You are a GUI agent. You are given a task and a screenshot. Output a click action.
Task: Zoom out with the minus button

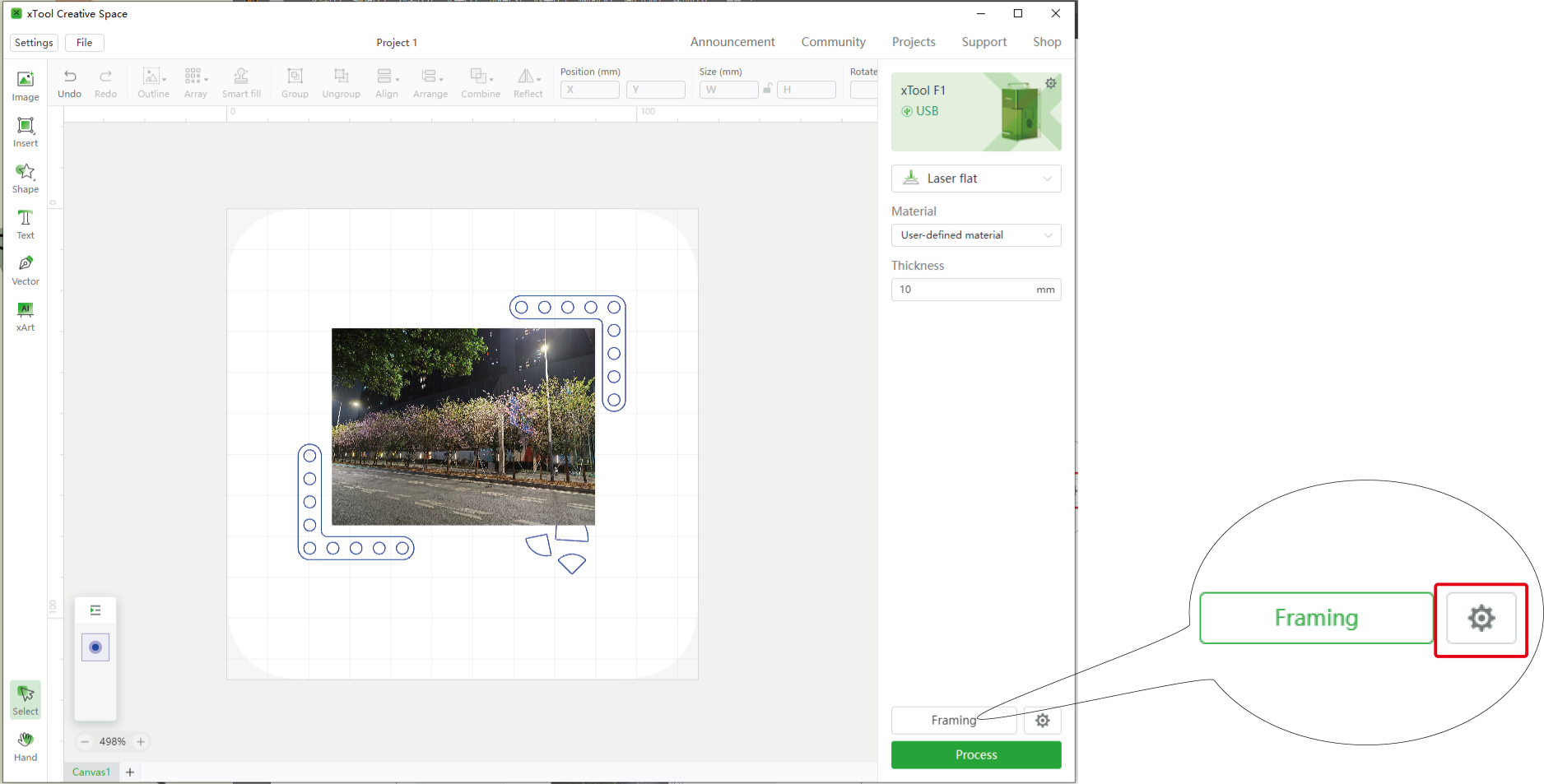tap(84, 741)
